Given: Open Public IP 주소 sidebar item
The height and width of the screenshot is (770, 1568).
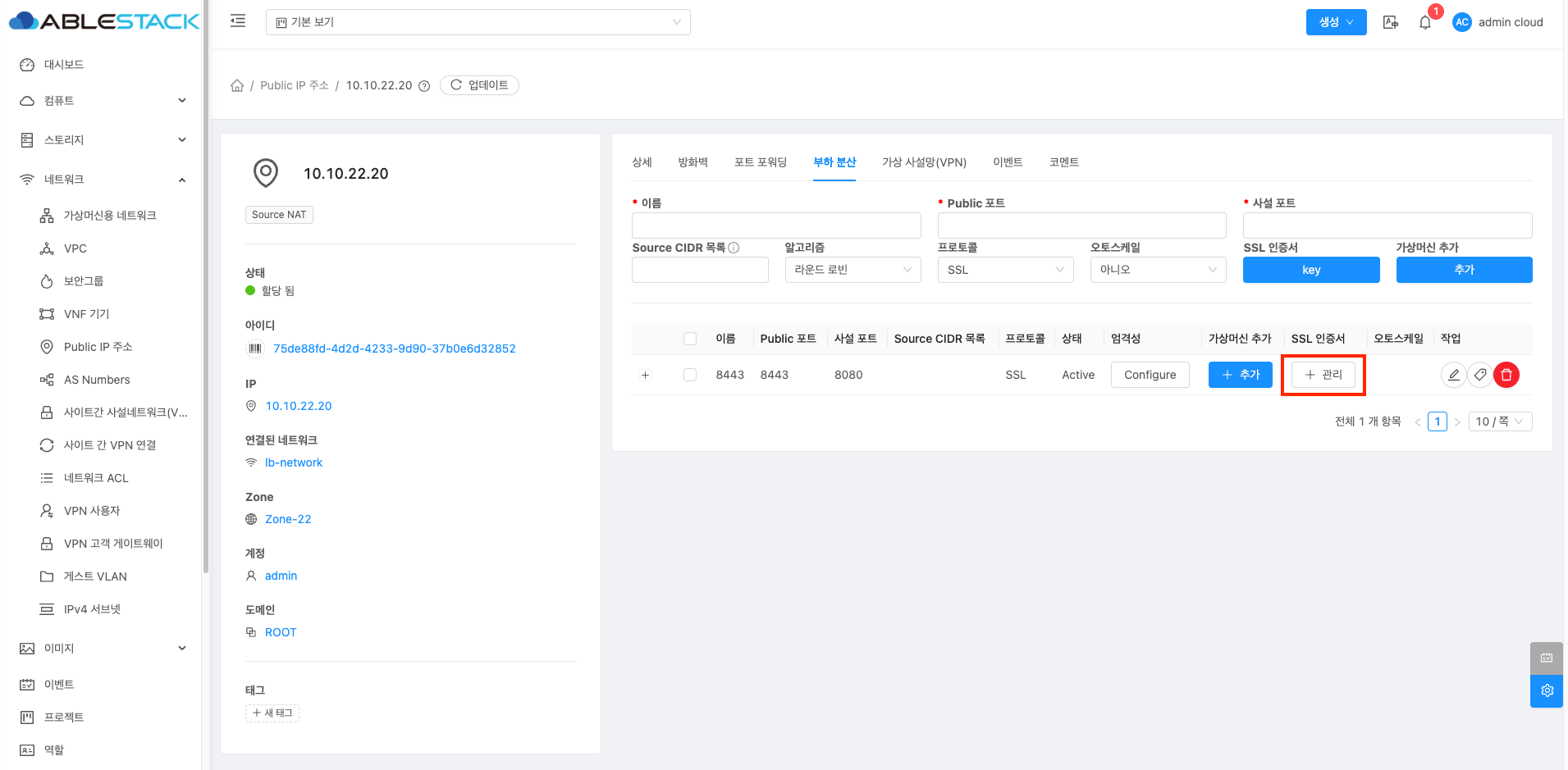Looking at the screenshot, I should tap(98, 347).
